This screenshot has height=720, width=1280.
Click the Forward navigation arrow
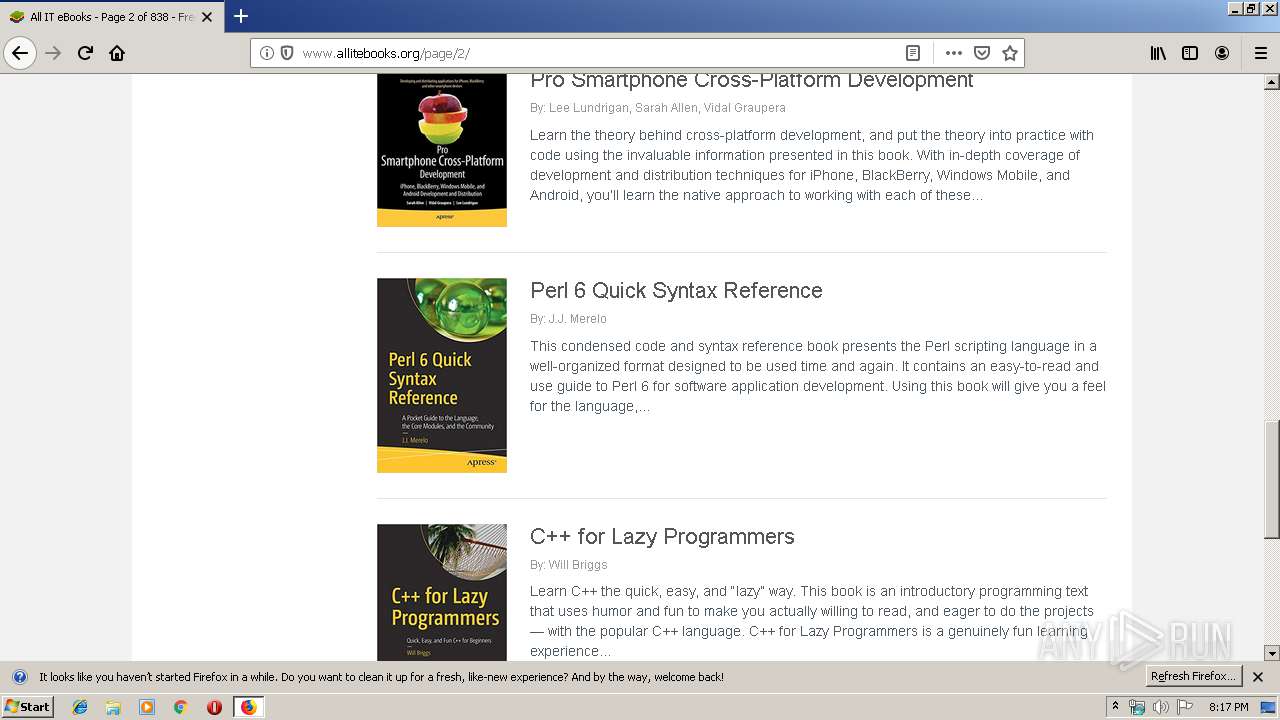53,53
